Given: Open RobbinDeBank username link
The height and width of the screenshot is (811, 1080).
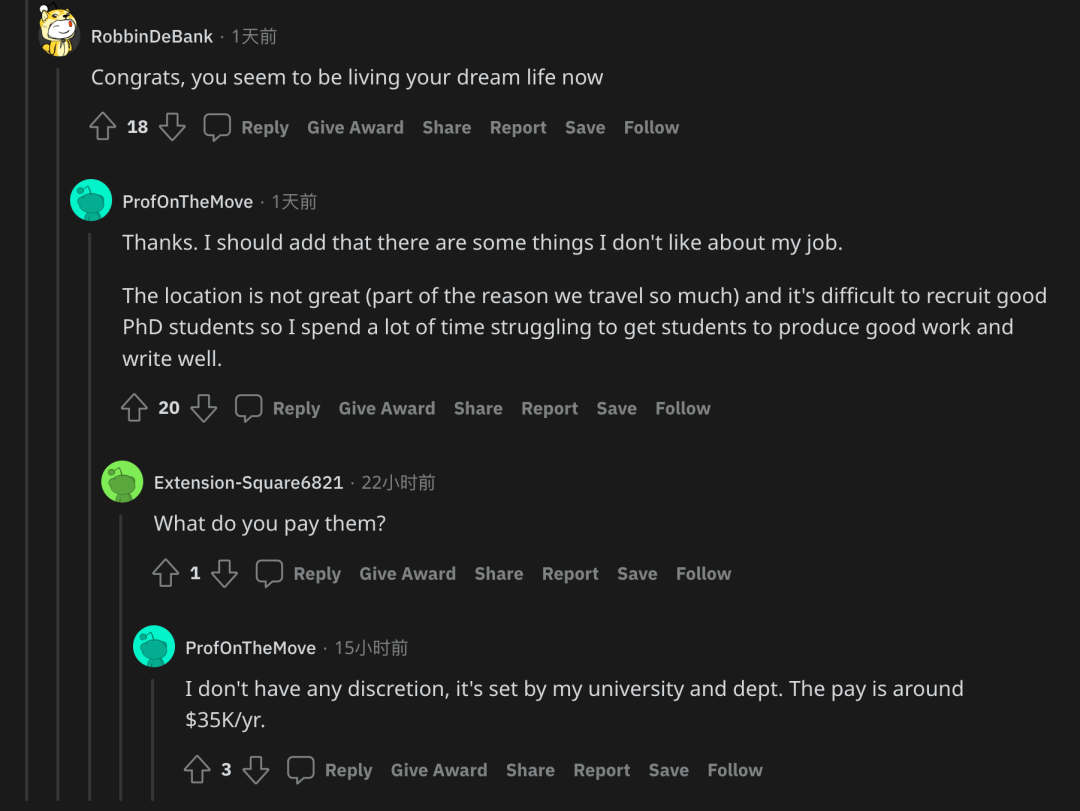Looking at the screenshot, I should click(151, 36).
